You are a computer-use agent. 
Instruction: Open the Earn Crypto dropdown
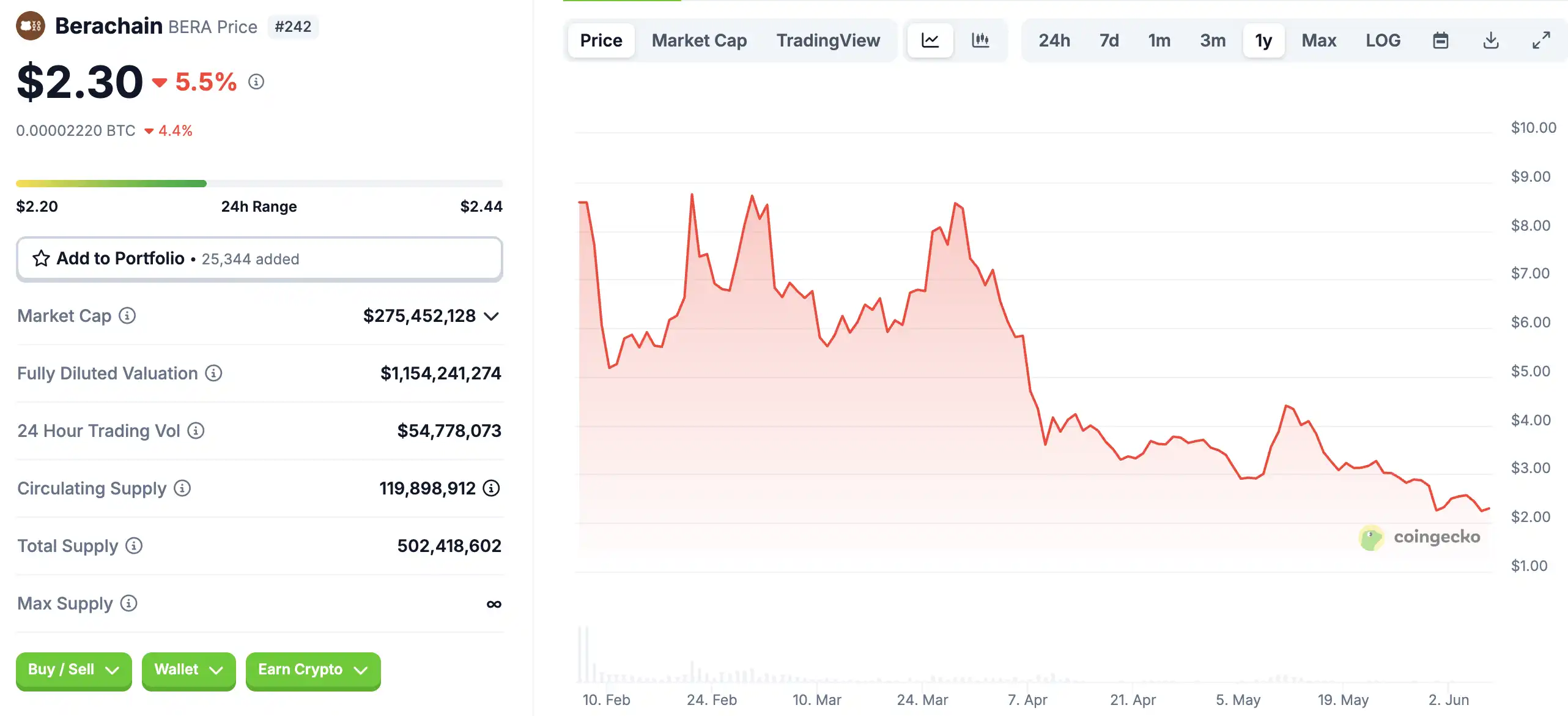coord(313,670)
